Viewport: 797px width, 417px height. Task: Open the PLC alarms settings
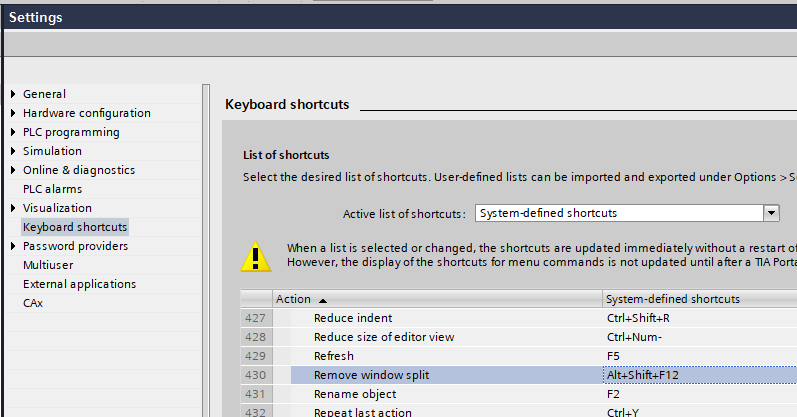pyautogui.click(x=52, y=189)
